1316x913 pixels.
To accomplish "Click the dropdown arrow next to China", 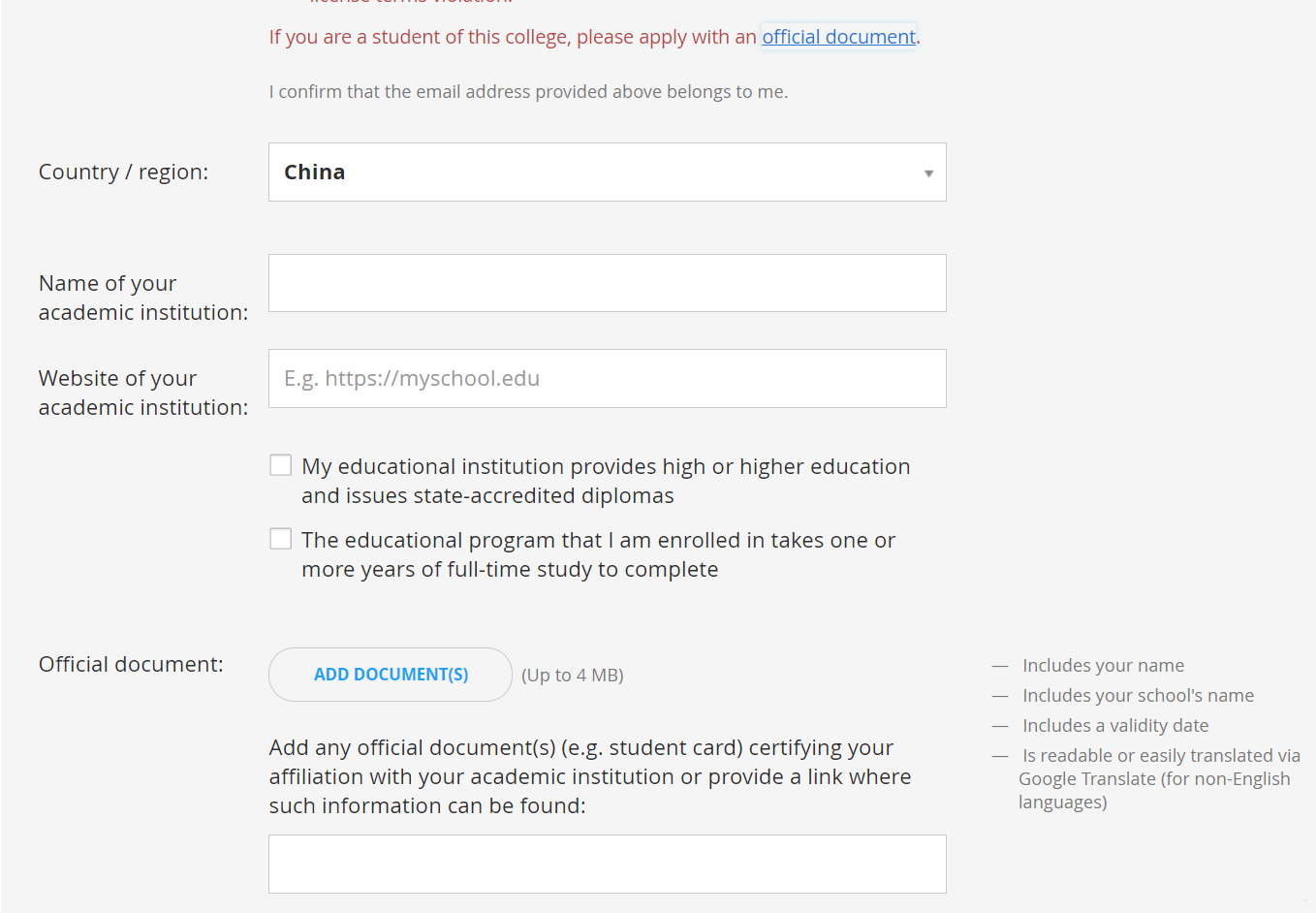I will [927, 172].
